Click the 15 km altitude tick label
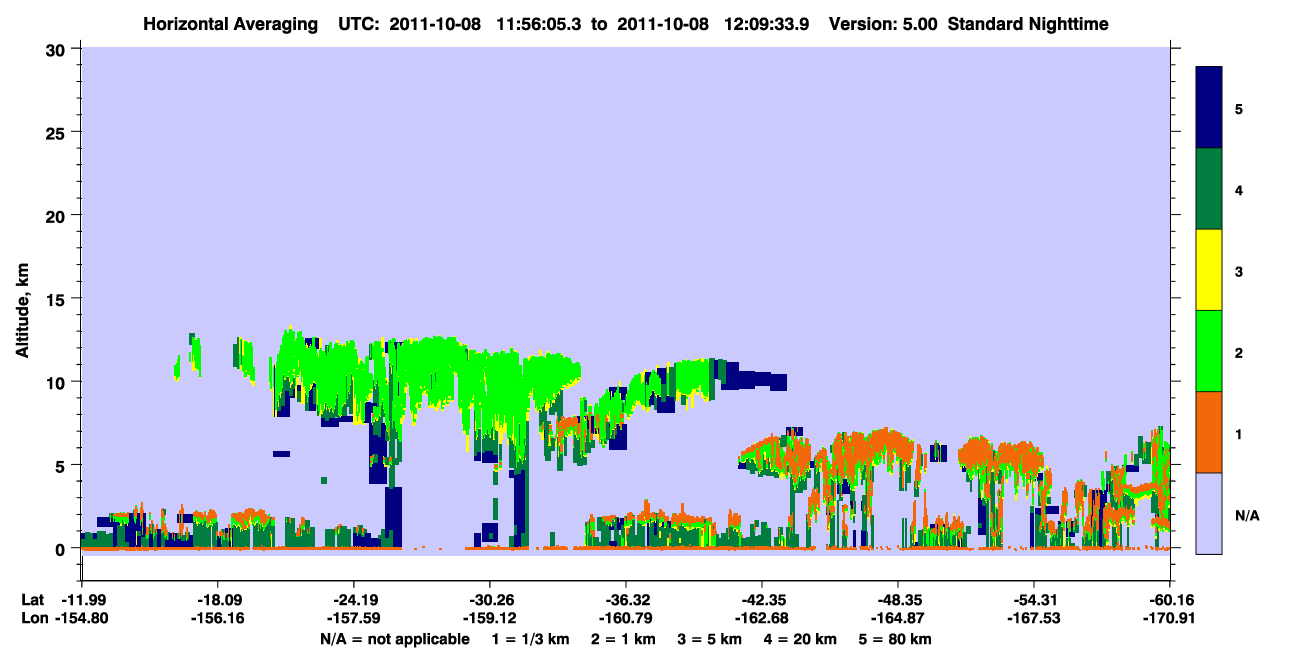Viewport: 1300px width, 667px height. (x=58, y=299)
